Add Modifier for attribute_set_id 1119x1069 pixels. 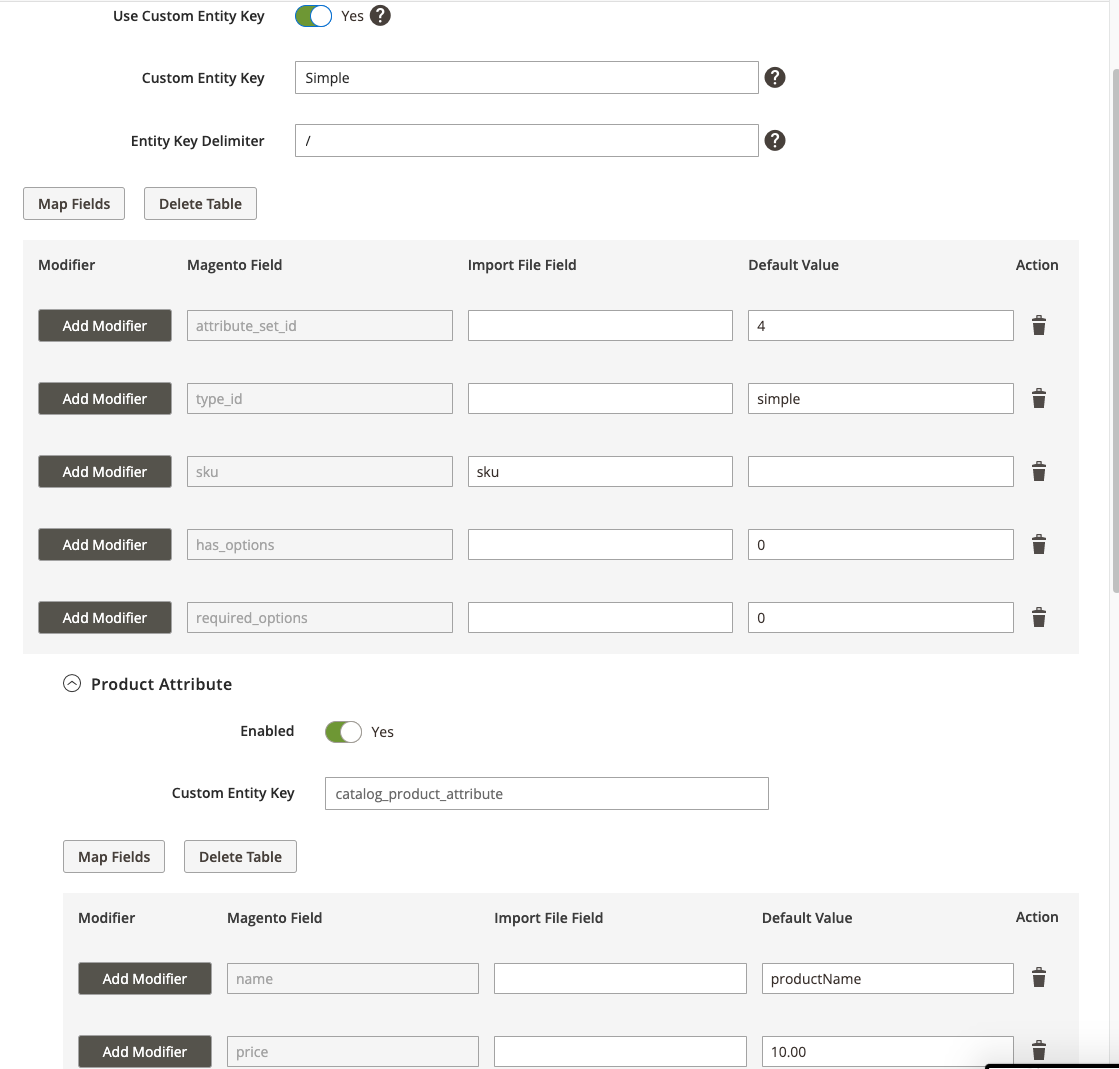105,325
